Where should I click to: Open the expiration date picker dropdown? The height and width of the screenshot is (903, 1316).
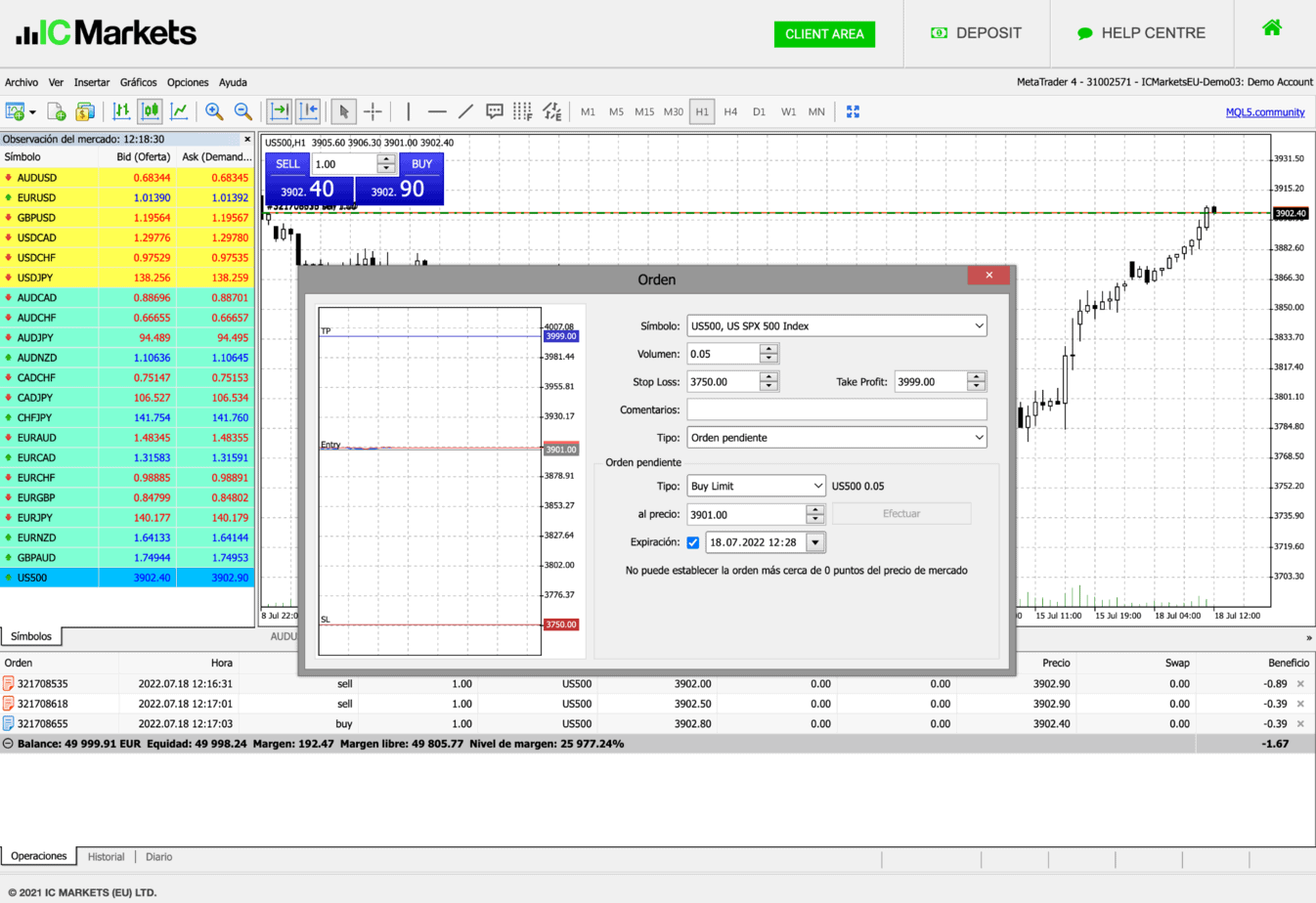point(814,542)
